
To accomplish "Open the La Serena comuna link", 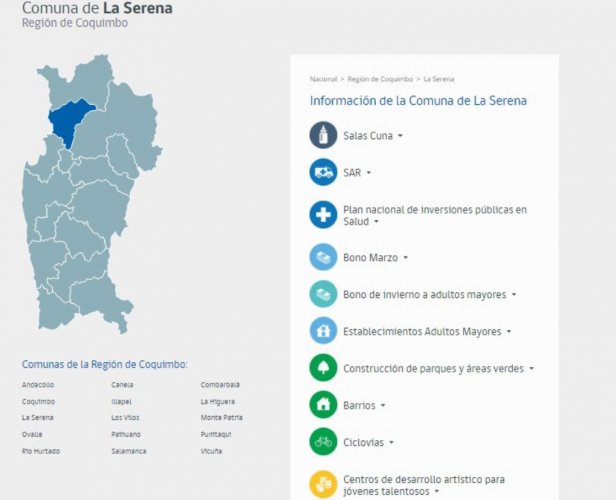I will (38, 418).
